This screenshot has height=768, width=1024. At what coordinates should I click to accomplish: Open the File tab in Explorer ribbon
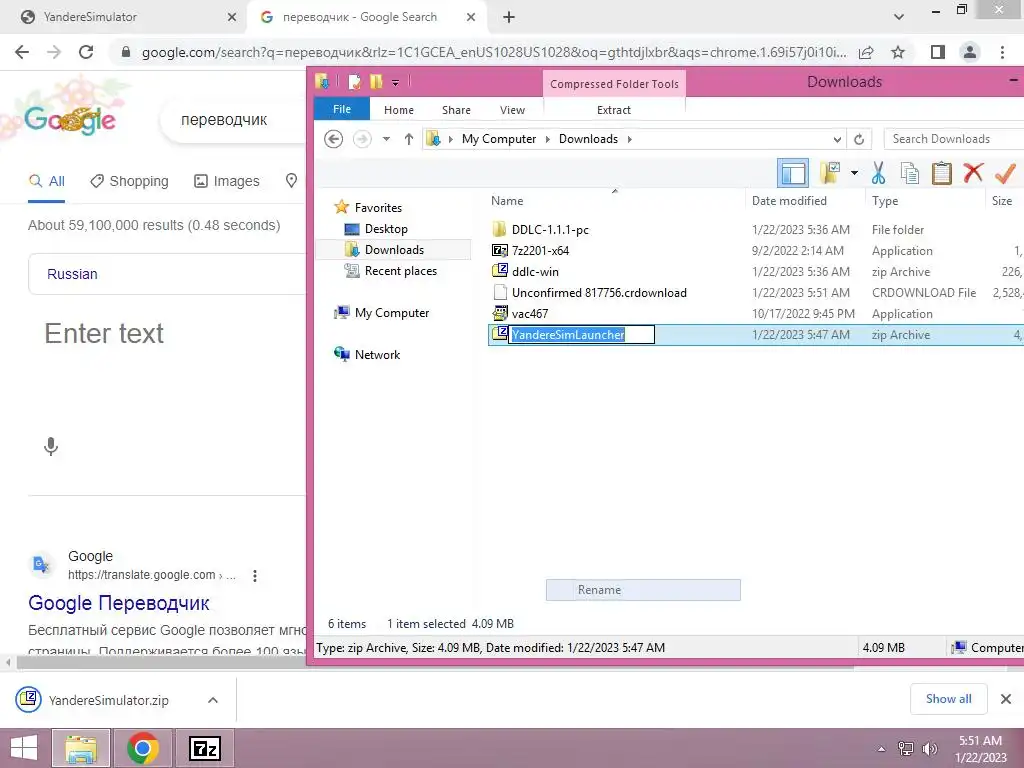coord(342,109)
